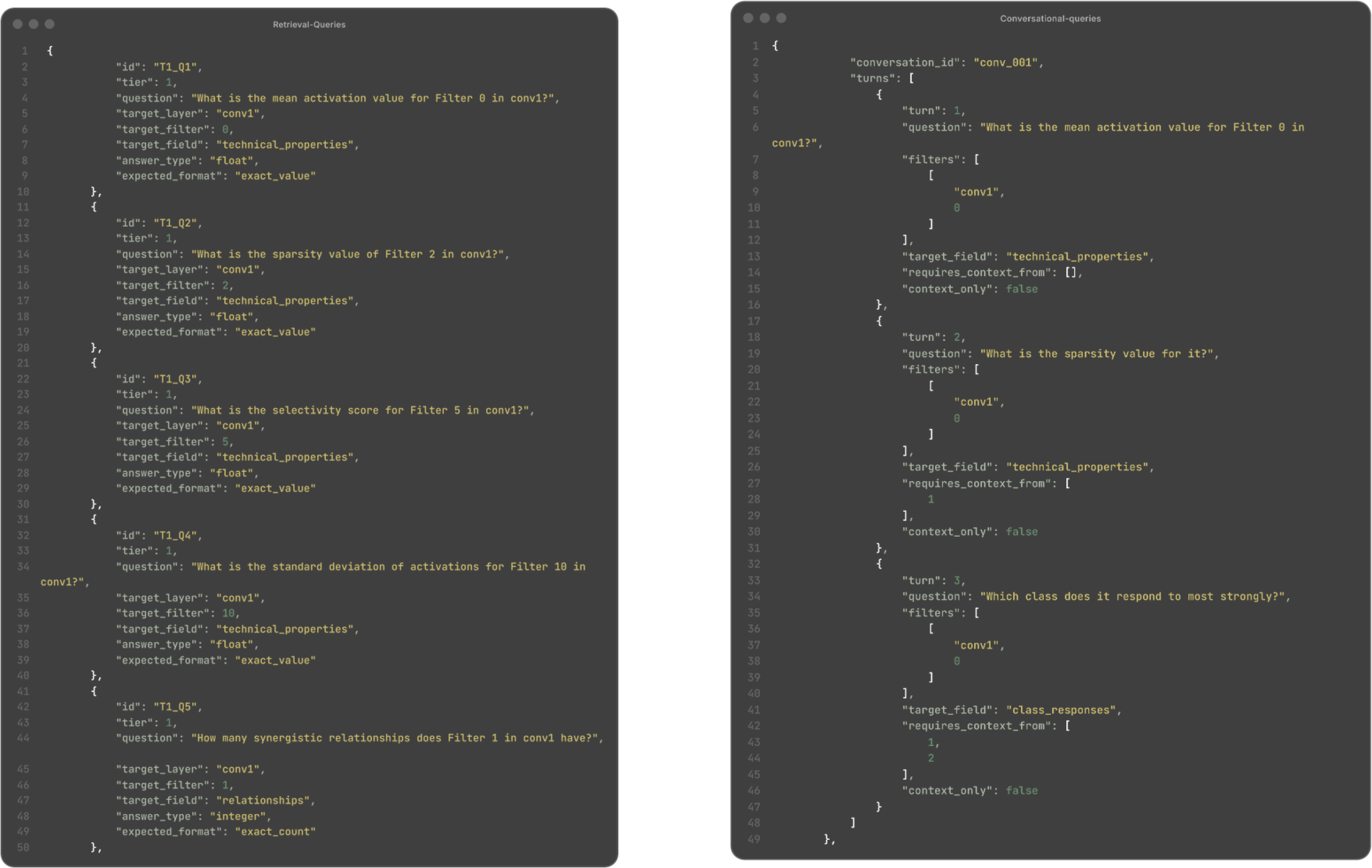The height and width of the screenshot is (868, 1372).
Task: Select the "id": "T1_Q4" line
Action: coord(159,535)
